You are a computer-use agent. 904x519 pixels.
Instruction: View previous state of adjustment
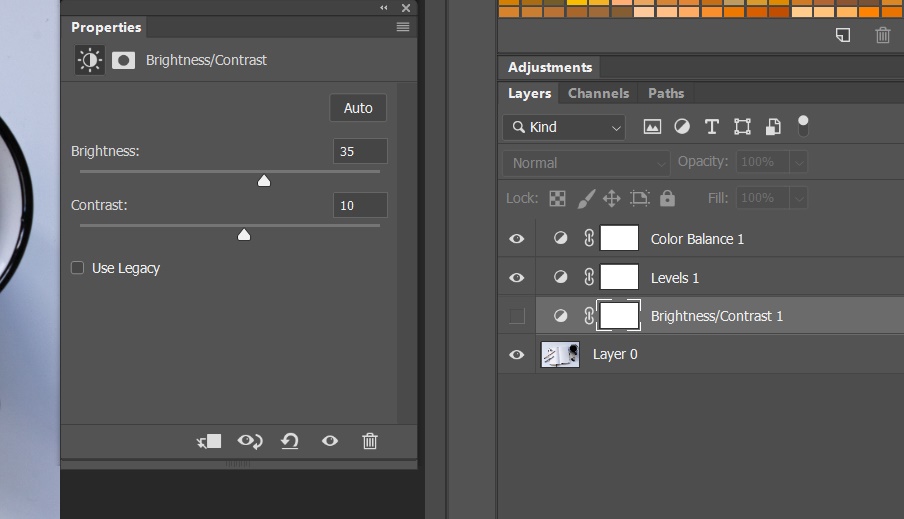click(x=250, y=441)
